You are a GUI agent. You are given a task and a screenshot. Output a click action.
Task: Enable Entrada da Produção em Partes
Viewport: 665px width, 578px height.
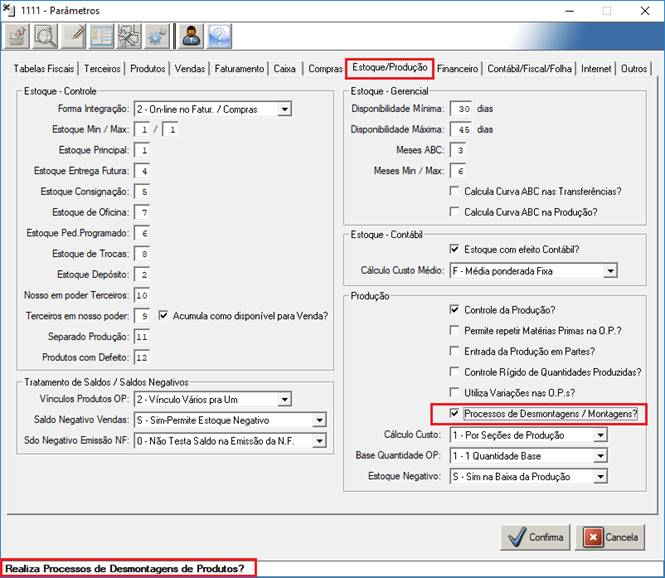(x=454, y=351)
